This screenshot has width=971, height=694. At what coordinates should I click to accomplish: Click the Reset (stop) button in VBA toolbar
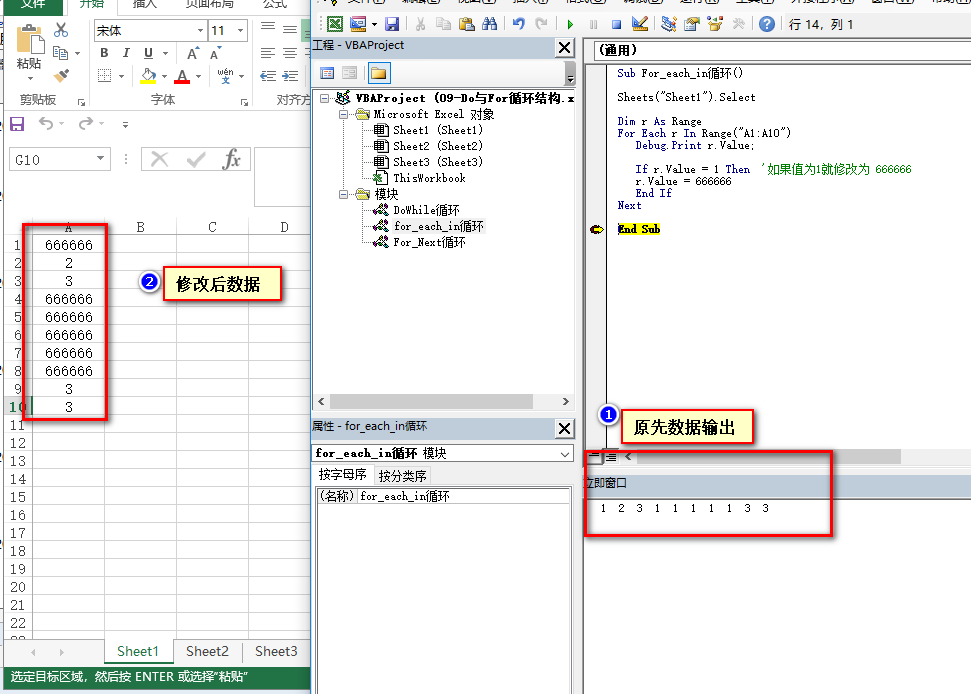[x=616, y=23]
